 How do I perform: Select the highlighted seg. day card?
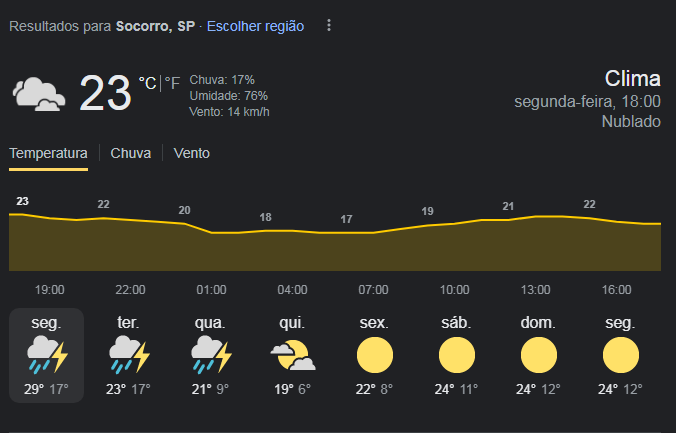pos(47,355)
